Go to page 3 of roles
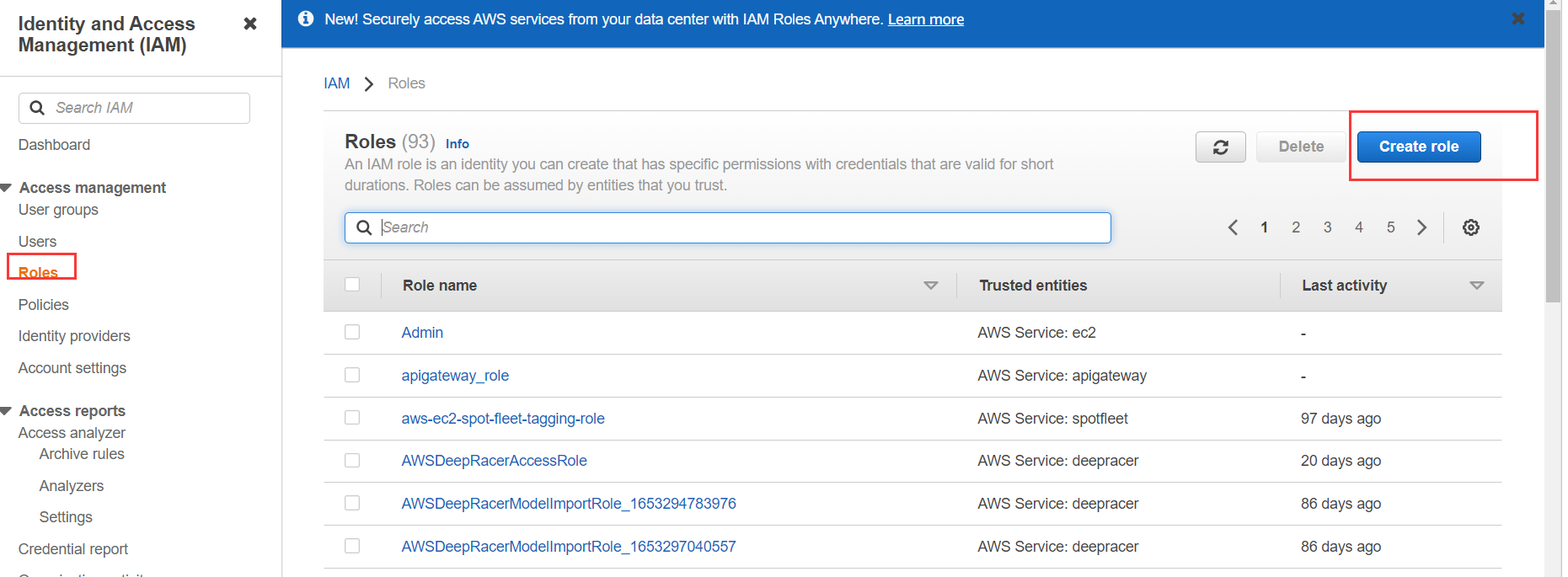This screenshot has height=577, width=1568. 1327,227
